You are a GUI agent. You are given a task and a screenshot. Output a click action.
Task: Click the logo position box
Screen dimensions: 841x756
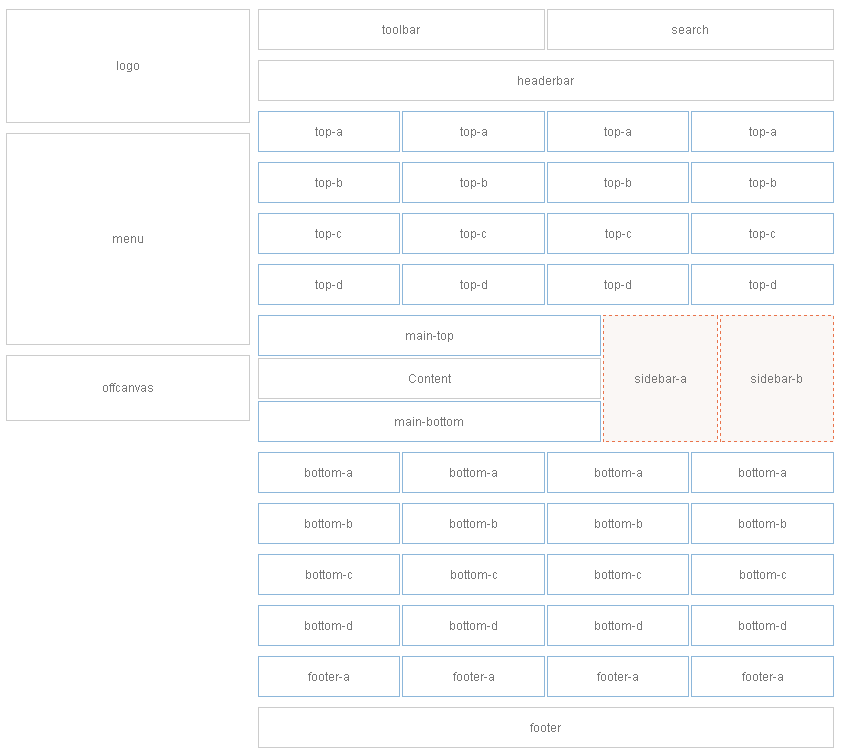point(128,66)
